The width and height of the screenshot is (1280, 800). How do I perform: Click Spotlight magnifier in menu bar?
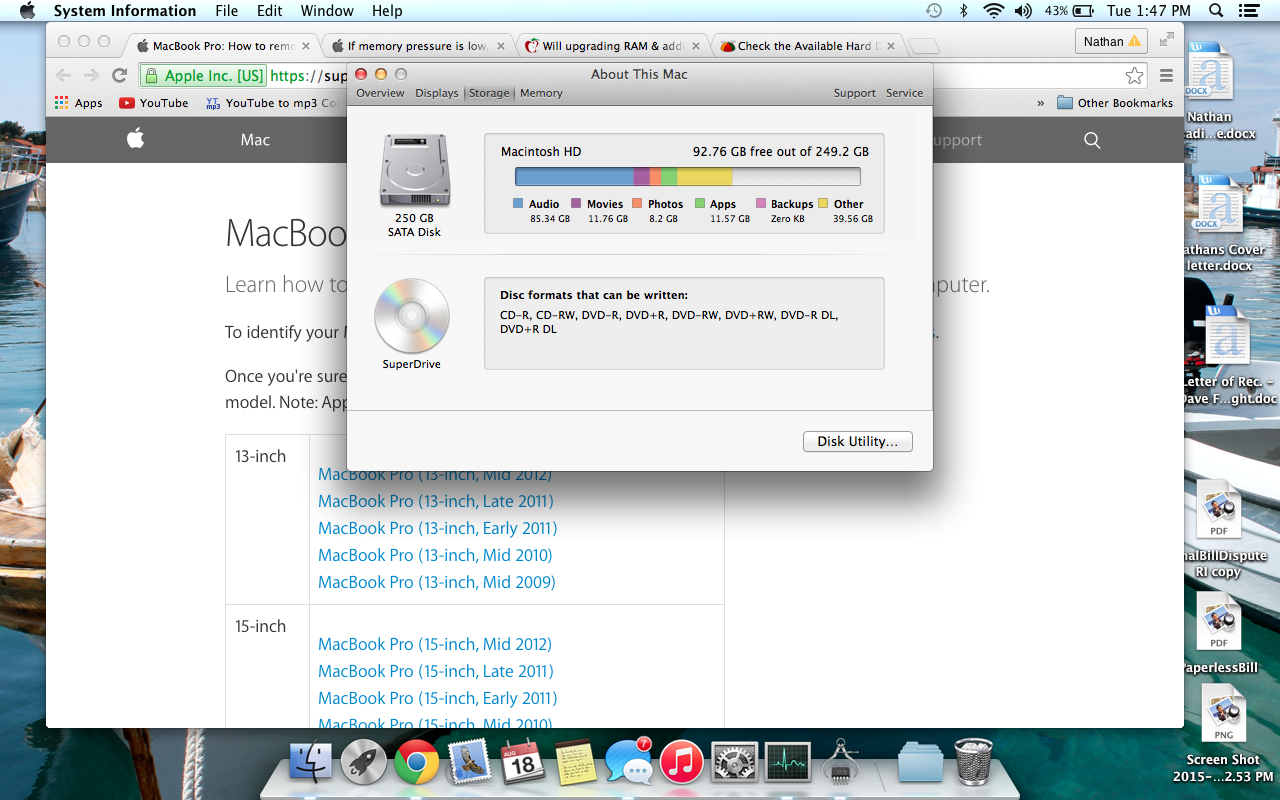tap(1216, 11)
